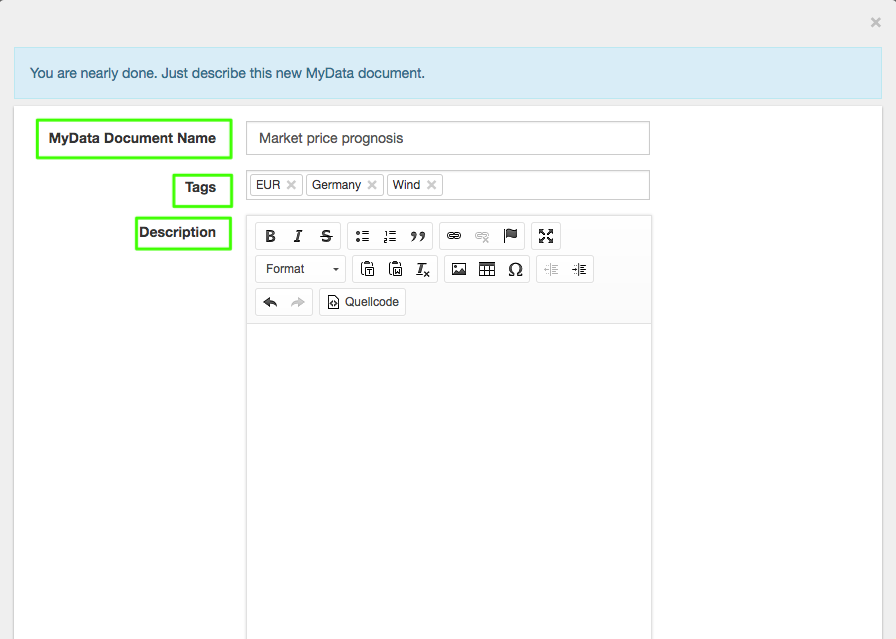Click the insert link icon
Screen dimensions: 896x639
[x=454, y=236]
